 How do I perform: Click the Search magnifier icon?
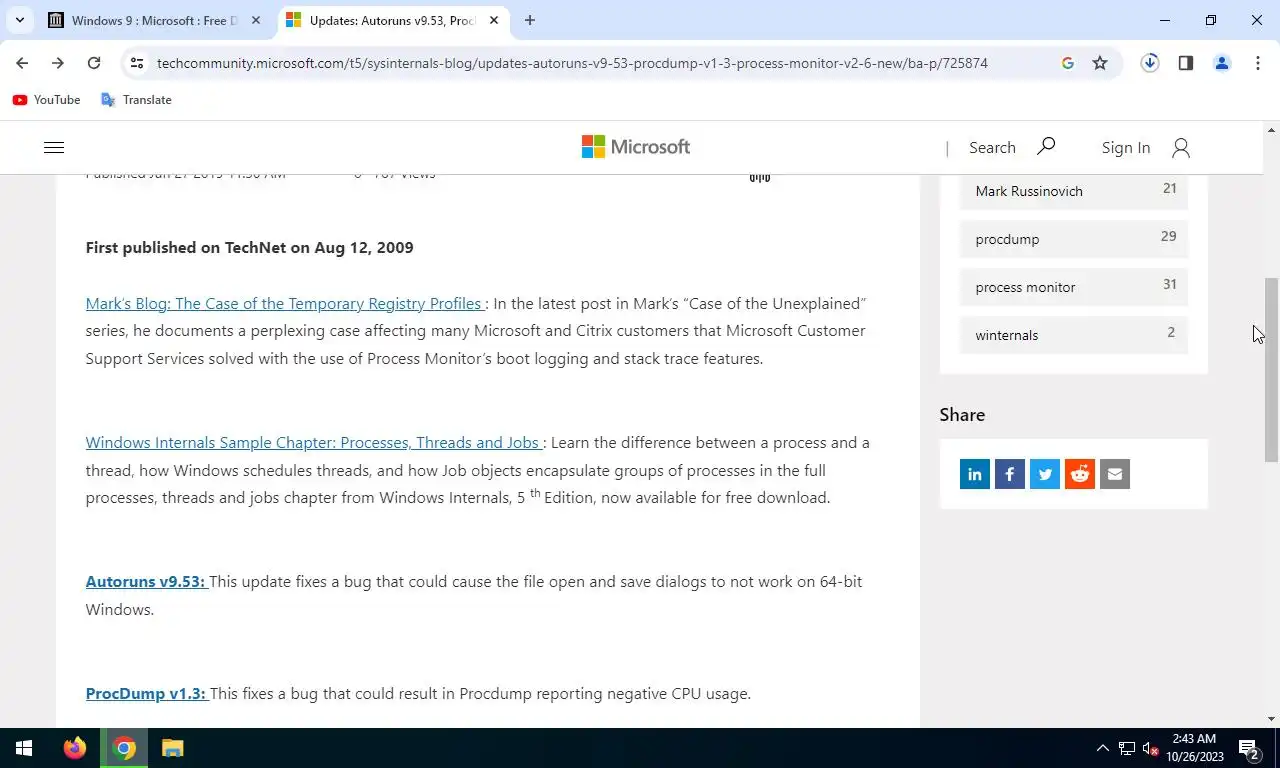[x=1046, y=146]
